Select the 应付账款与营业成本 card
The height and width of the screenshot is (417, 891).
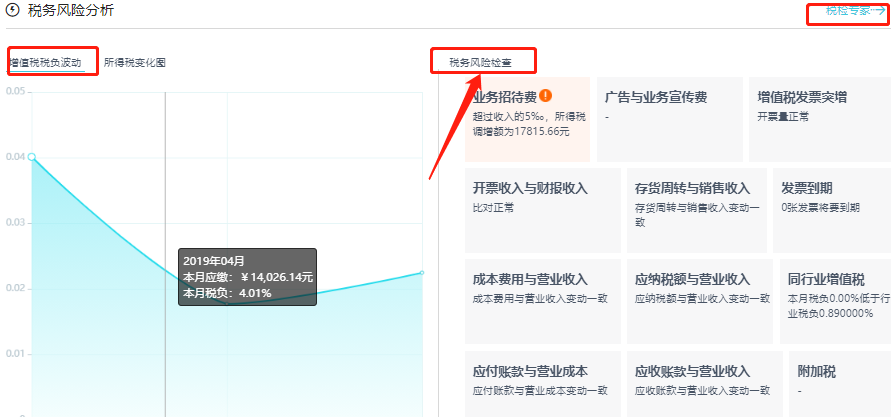pyautogui.click(x=540, y=382)
